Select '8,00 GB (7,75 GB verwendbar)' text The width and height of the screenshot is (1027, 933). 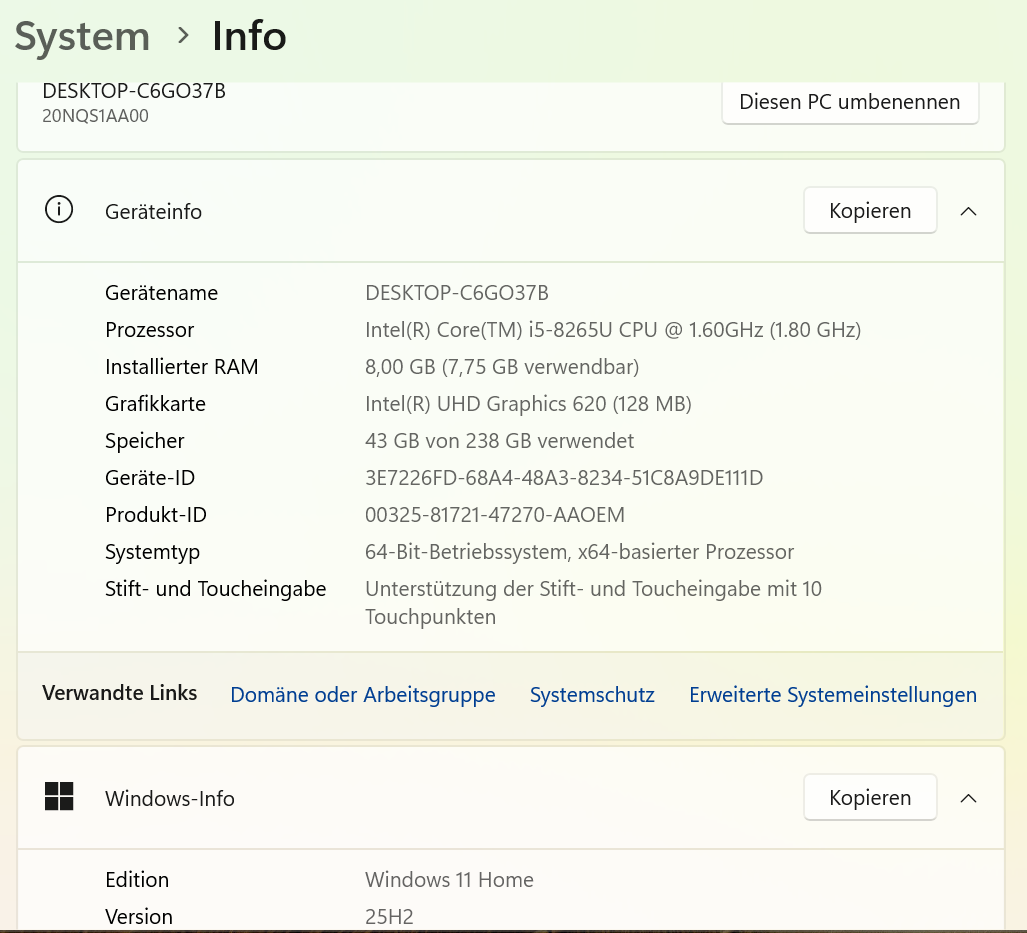pyautogui.click(x=502, y=367)
